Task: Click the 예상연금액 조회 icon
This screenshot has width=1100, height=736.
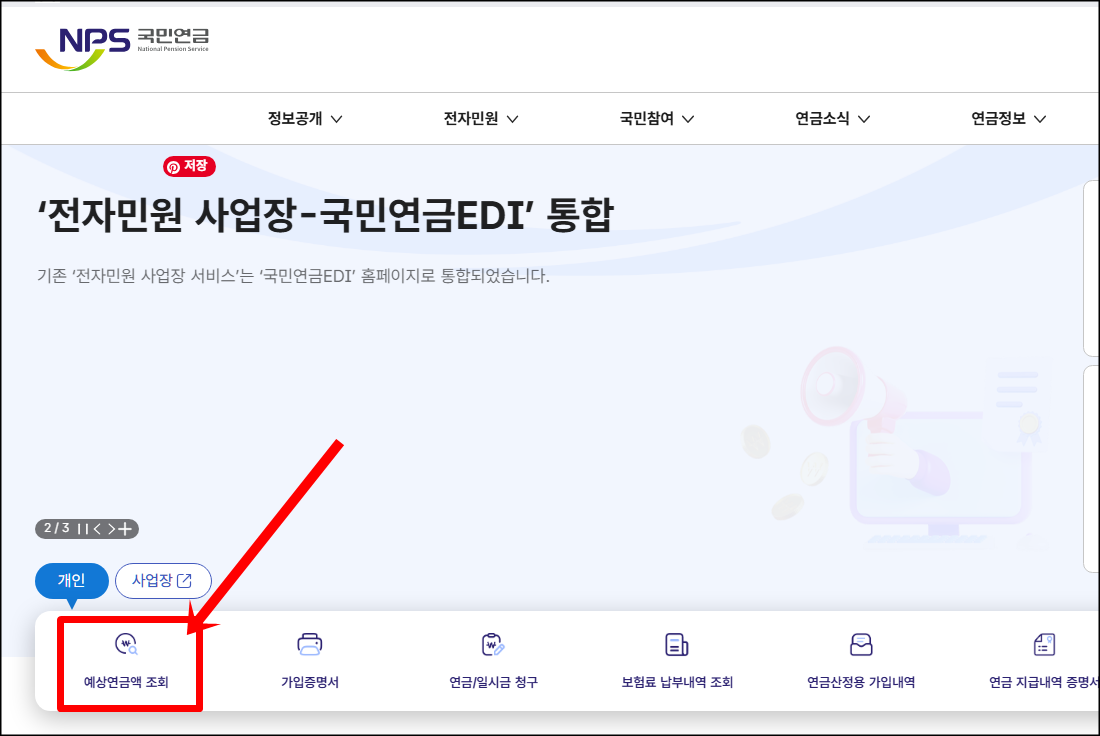Action: [x=126, y=644]
